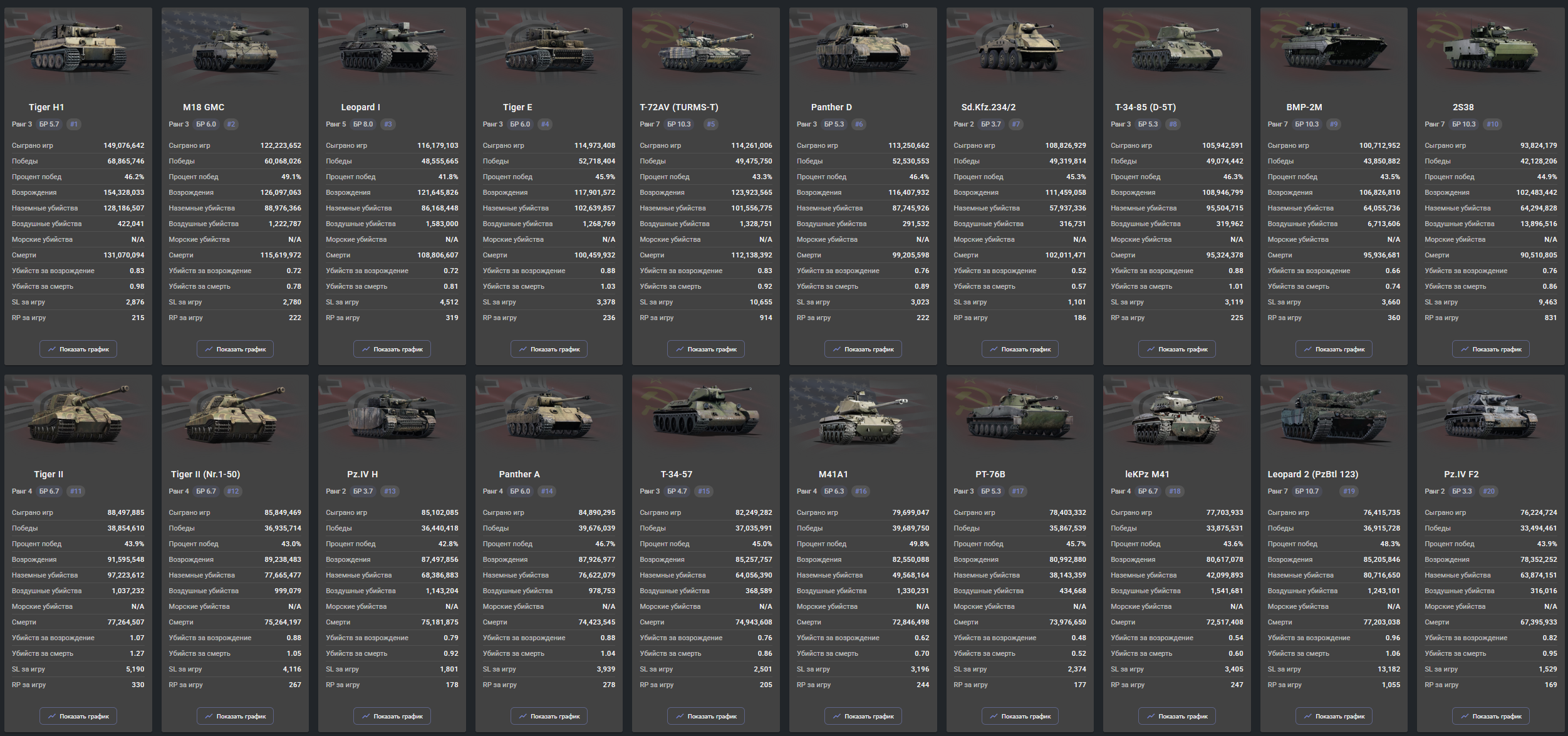
Task: Click the Tiger E vehicle name
Action: click(517, 107)
